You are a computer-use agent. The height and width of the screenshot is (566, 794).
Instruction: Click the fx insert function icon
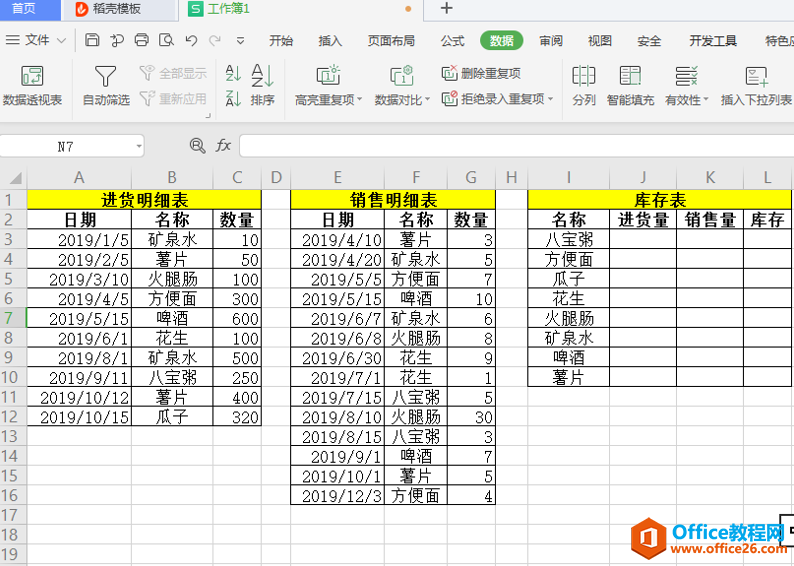coord(223,146)
